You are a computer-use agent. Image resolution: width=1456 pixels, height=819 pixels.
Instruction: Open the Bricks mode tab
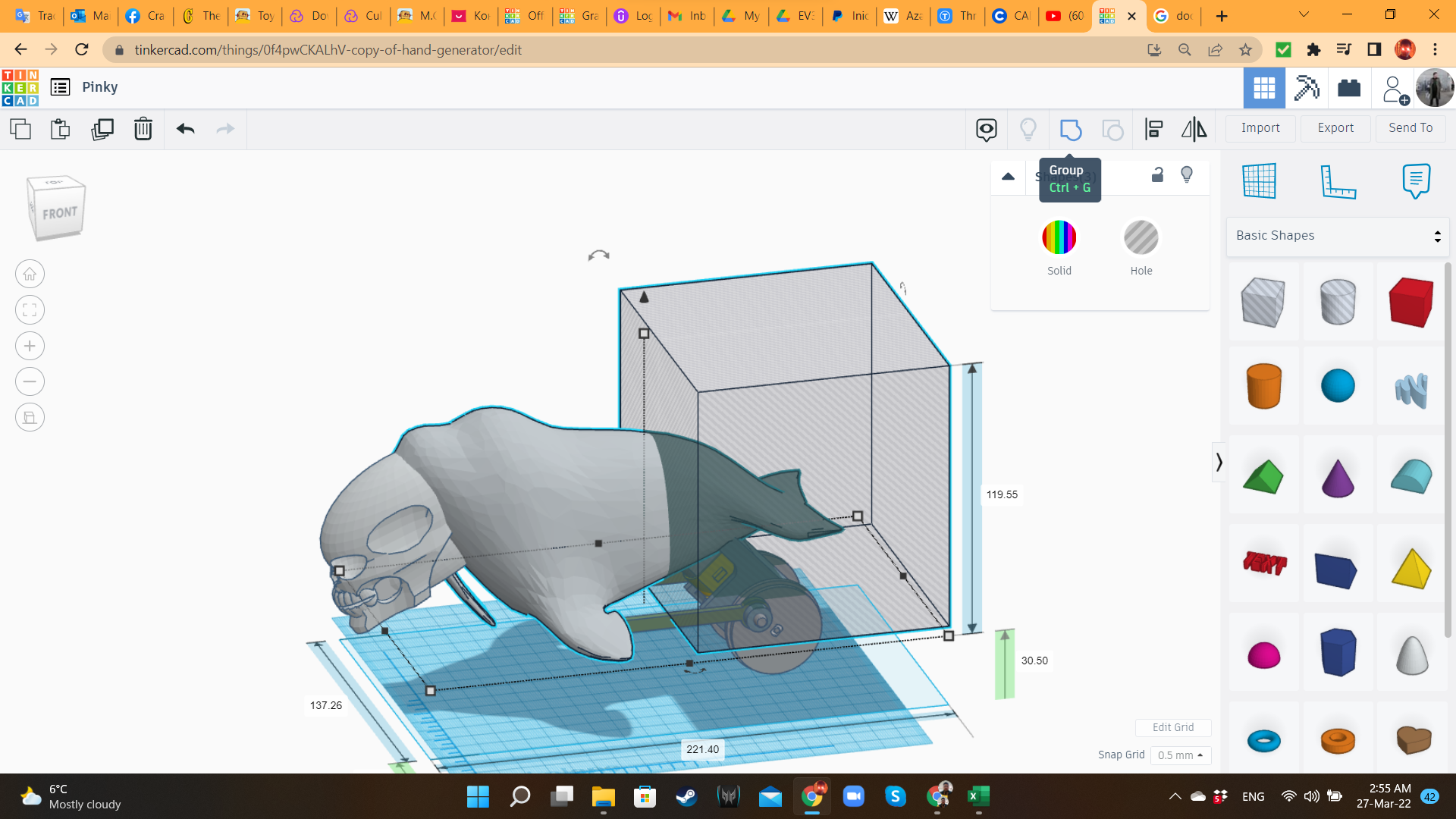tap(1349, 88)
